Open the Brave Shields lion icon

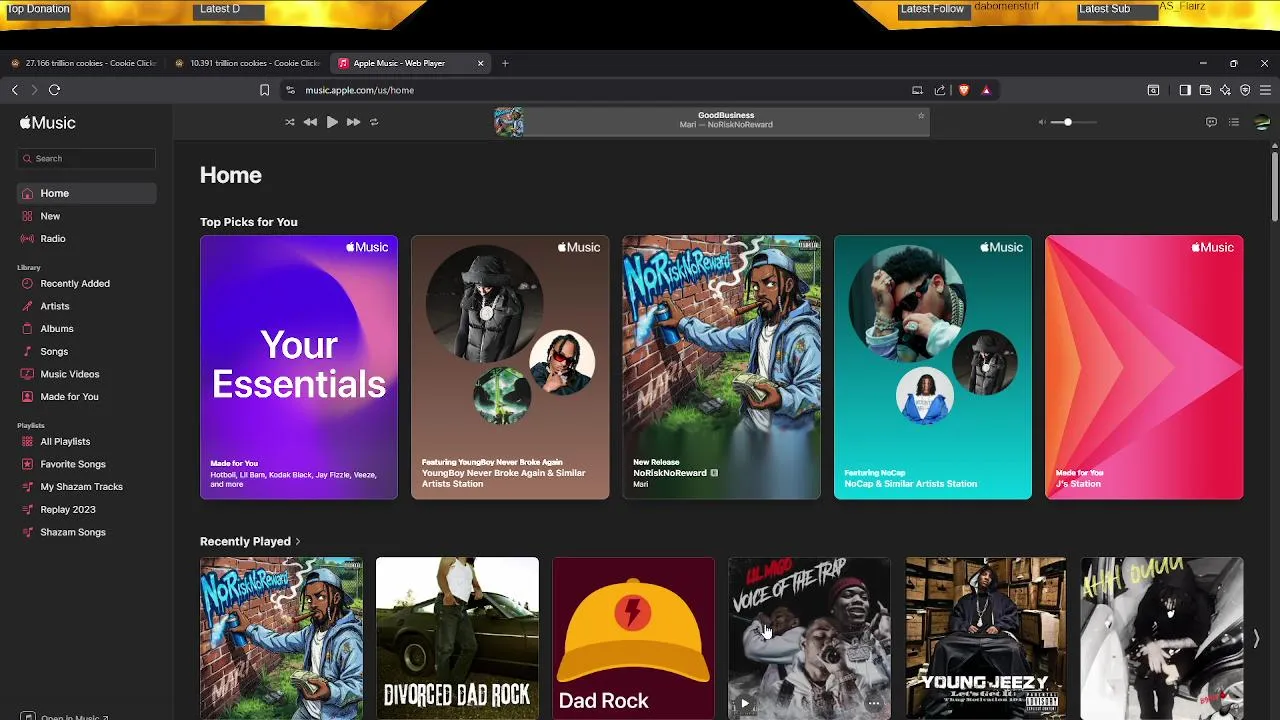pos(964,90)
